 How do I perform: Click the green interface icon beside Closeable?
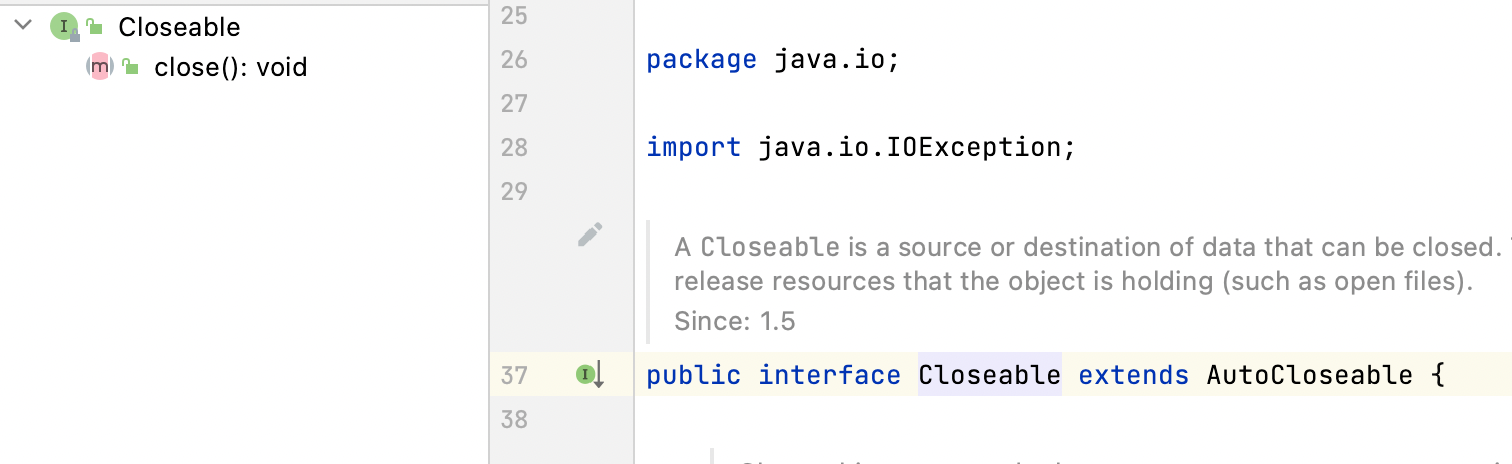tap(63, 27)
